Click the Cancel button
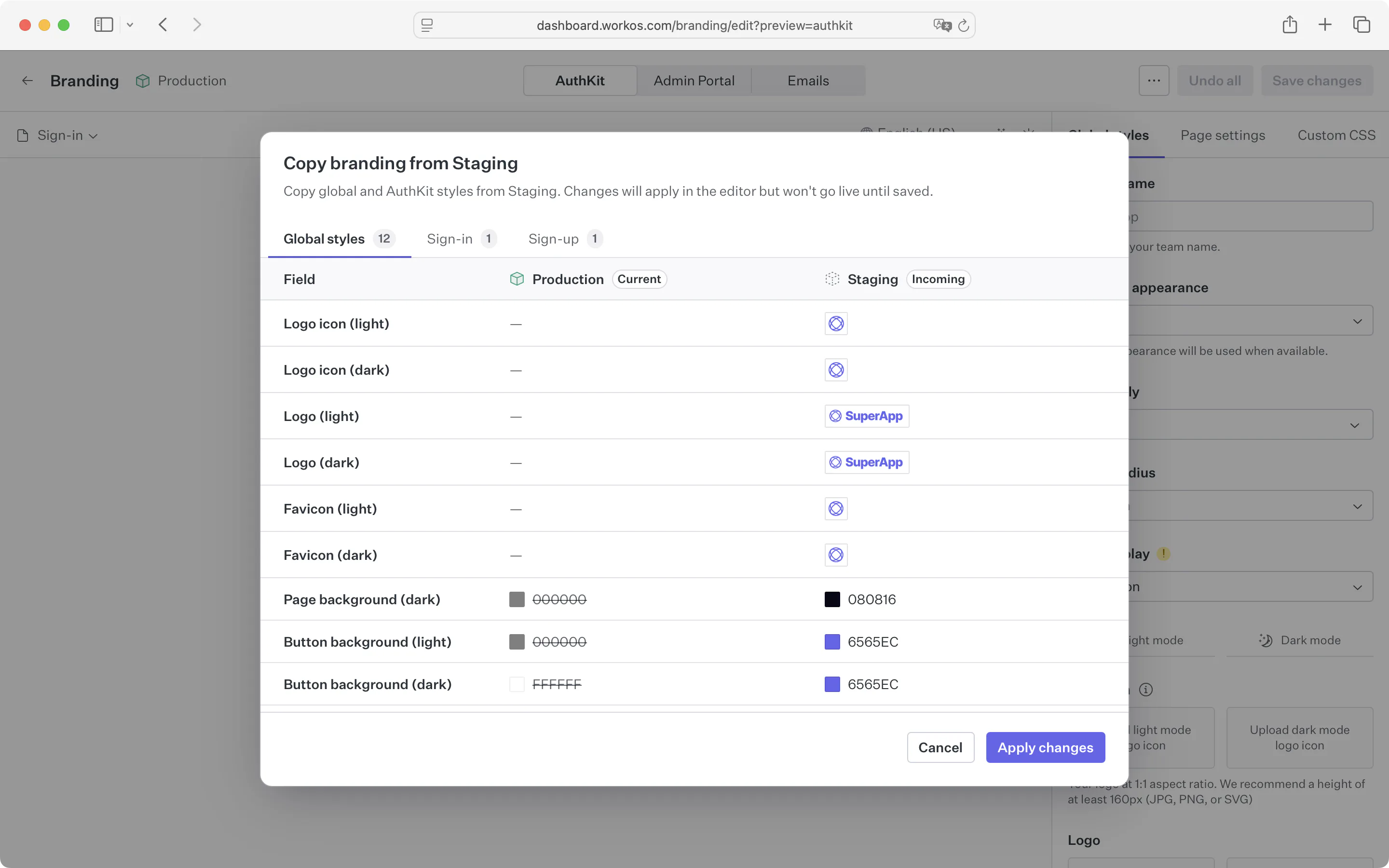This screenshot has width=1389, height=868. [x=940, y=747]
